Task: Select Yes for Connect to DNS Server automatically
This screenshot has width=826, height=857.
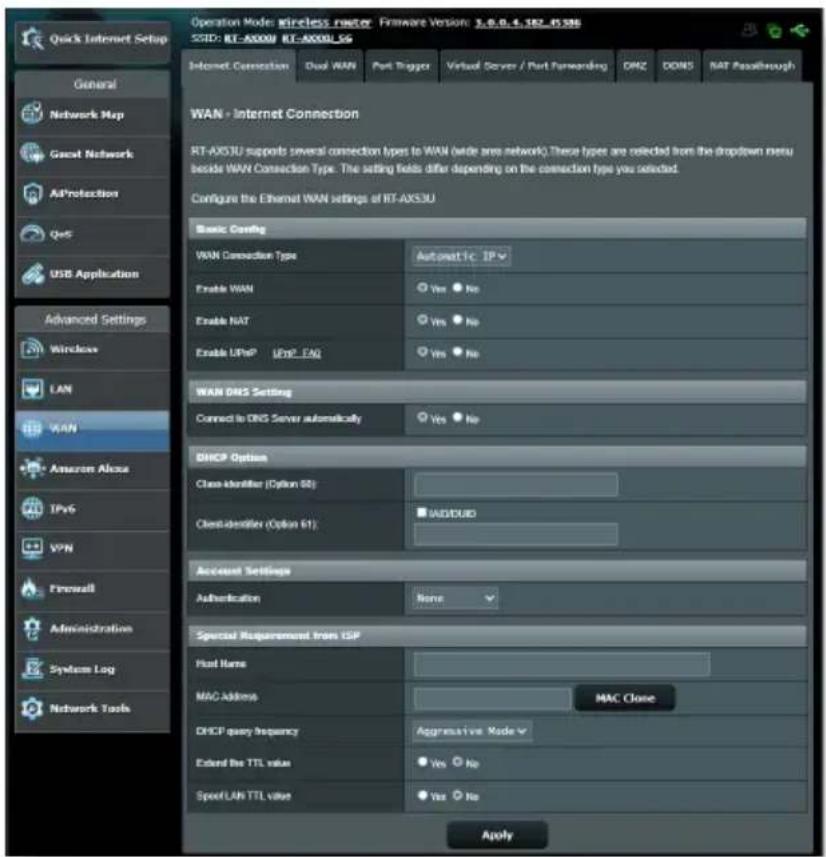Action: coord(422,417)
